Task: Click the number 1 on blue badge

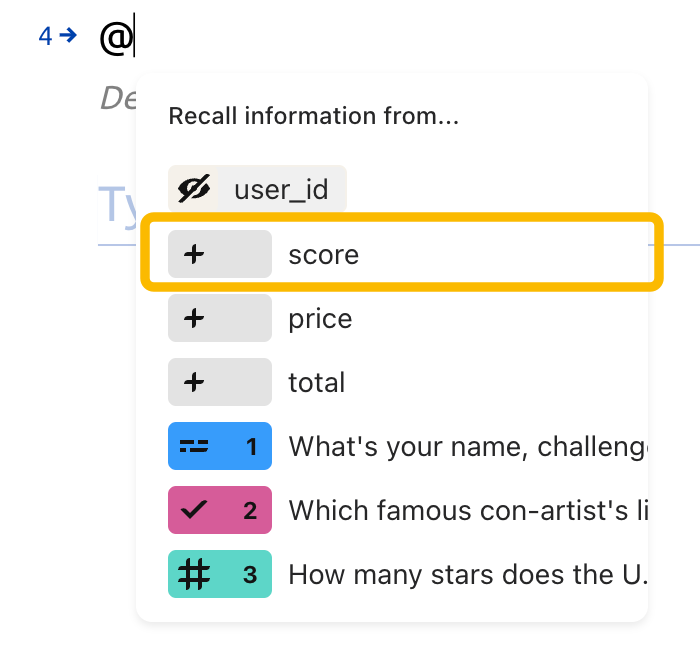Action: tap(251, 446)
